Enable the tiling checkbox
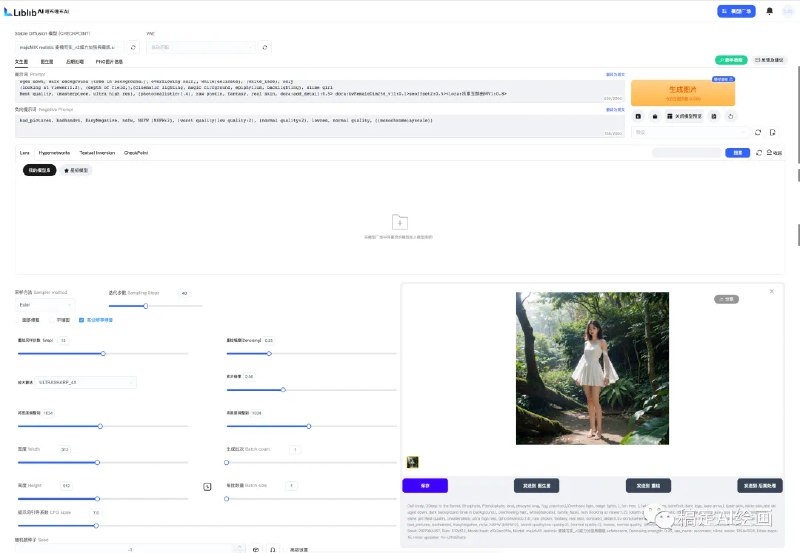Viewport: 800px width, 553px height. tap(52, 320)
